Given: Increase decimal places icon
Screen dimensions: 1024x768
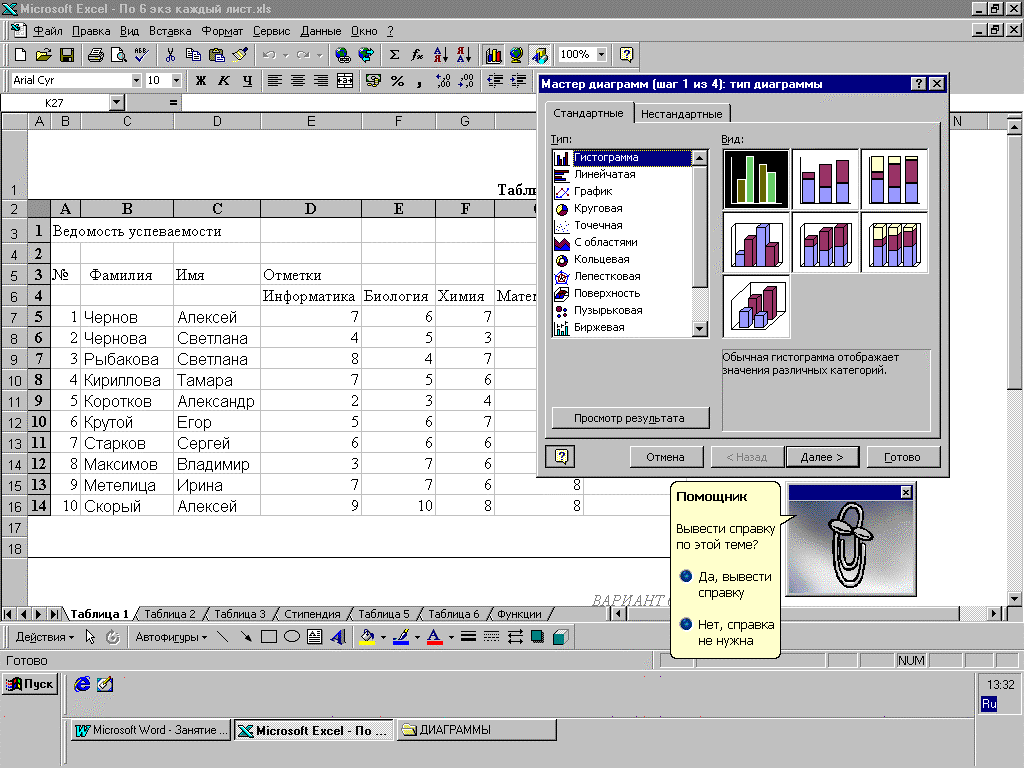Looking at the screenshot, I should point(443,80).
